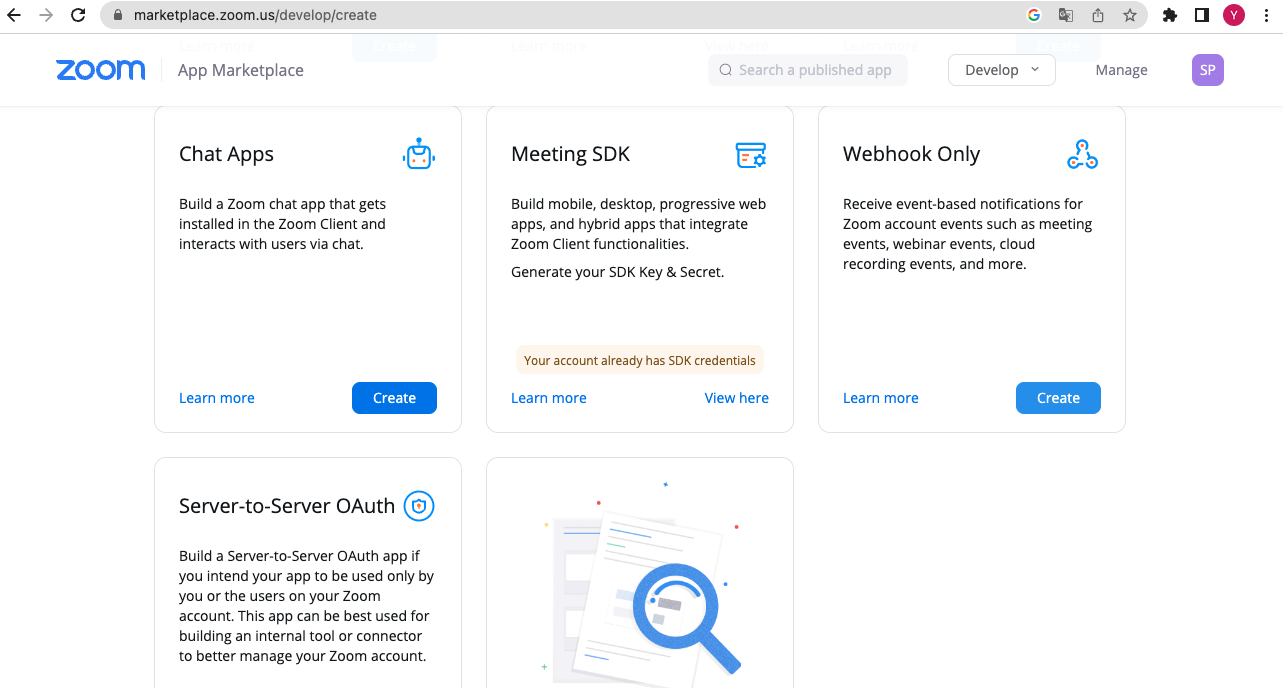This screenshot has height=688, width=1283.
Task: Click the browser share icon
Action: pyautogui.click(x=1096, y=15)
